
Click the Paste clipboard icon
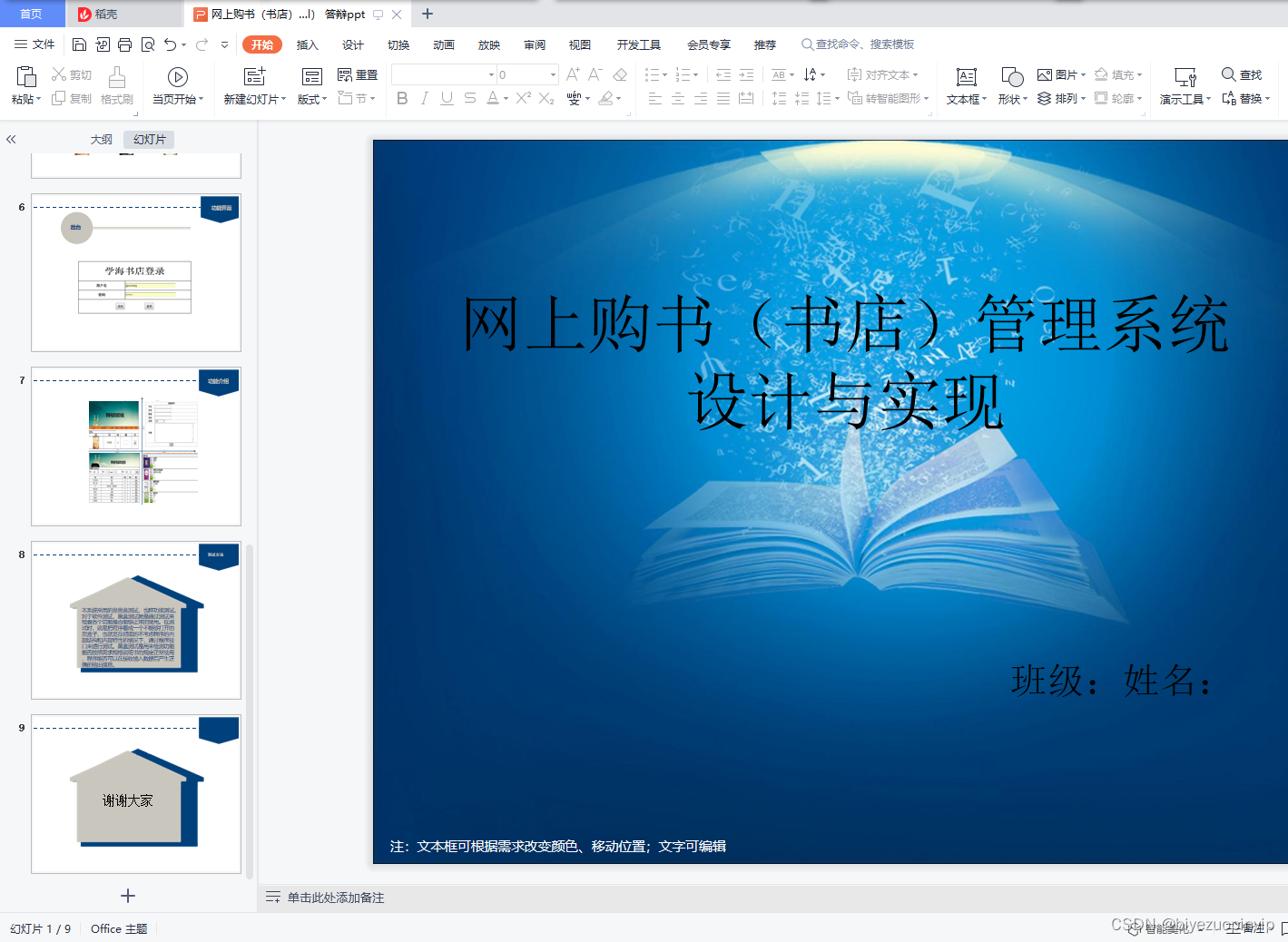(x=25, y=76)
